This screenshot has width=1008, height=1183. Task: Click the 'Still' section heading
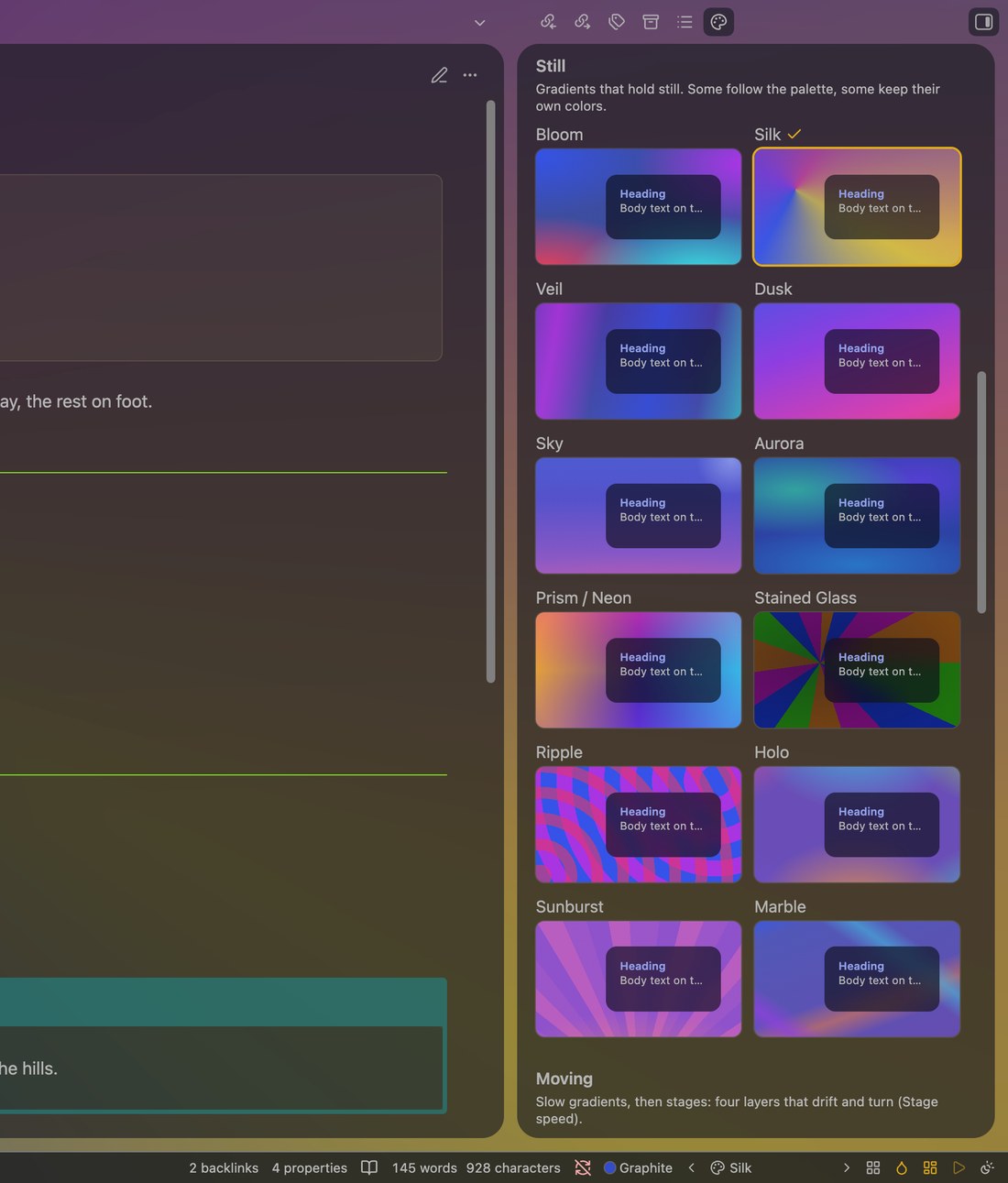(x=551, y=66)
